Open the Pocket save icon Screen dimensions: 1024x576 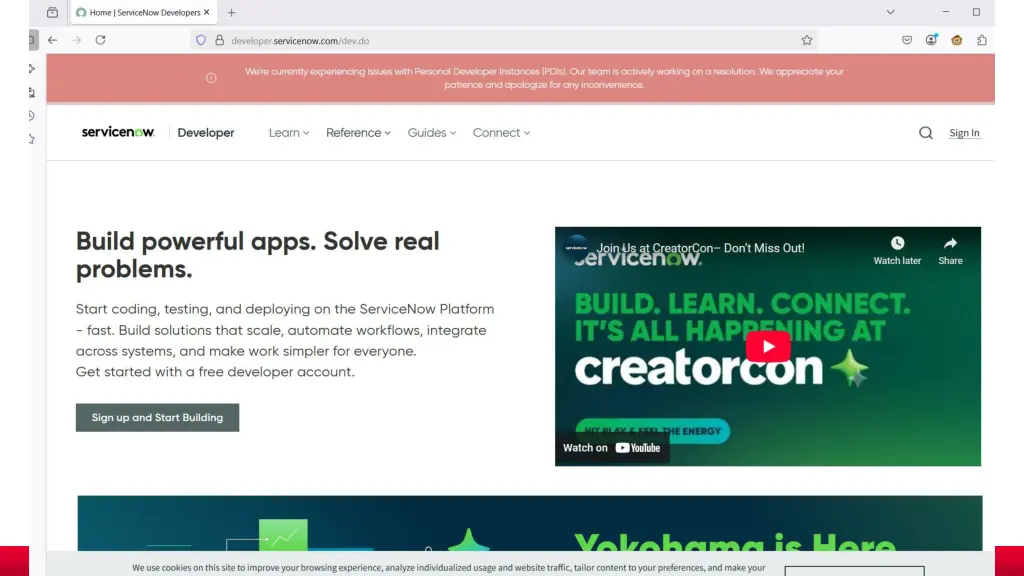click(x=907, y=40)
